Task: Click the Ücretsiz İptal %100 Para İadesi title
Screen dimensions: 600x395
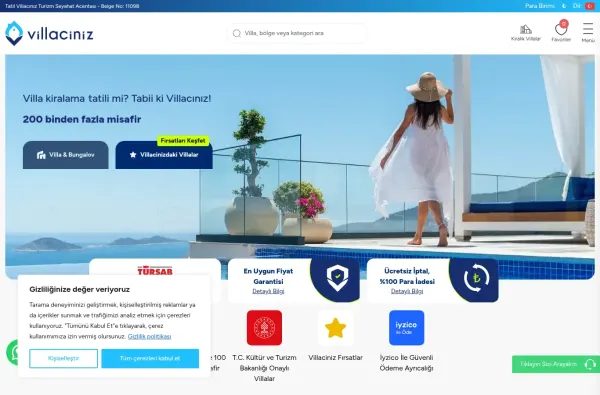Action: pos(407,276)
